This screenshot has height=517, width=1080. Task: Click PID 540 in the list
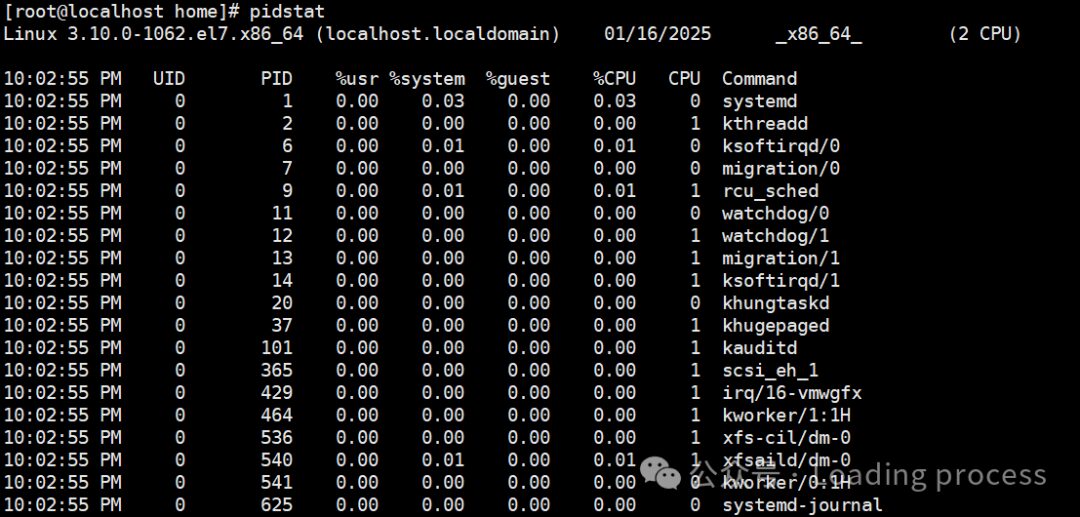[x=276, y=460]
